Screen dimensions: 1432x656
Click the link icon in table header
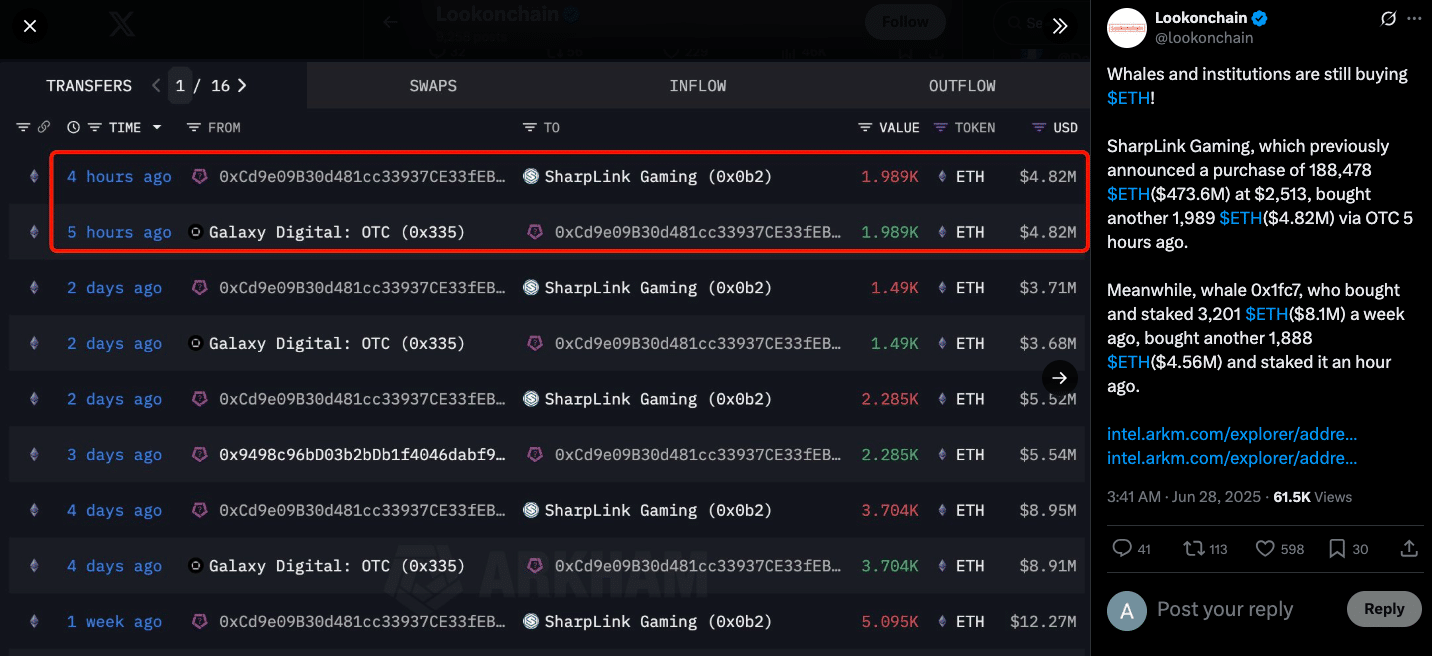click(44, 128)
